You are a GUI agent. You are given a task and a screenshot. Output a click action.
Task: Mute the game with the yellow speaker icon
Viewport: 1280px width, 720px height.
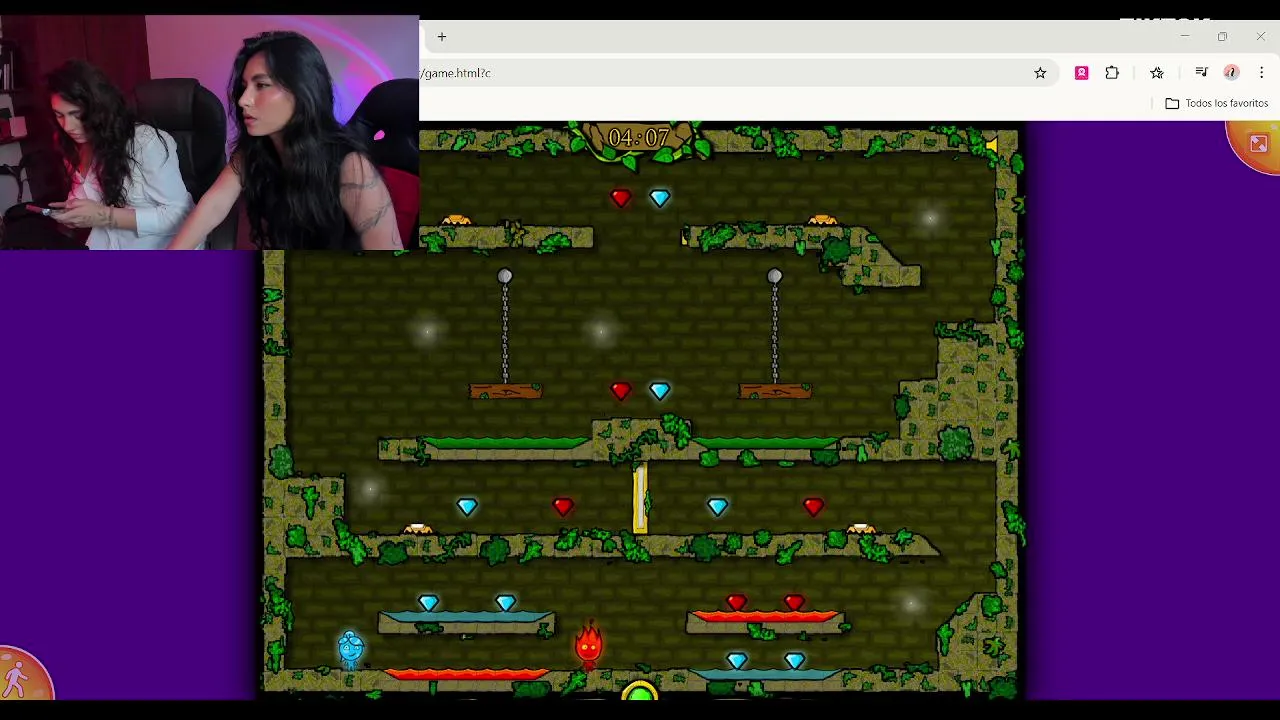[992, 146]
